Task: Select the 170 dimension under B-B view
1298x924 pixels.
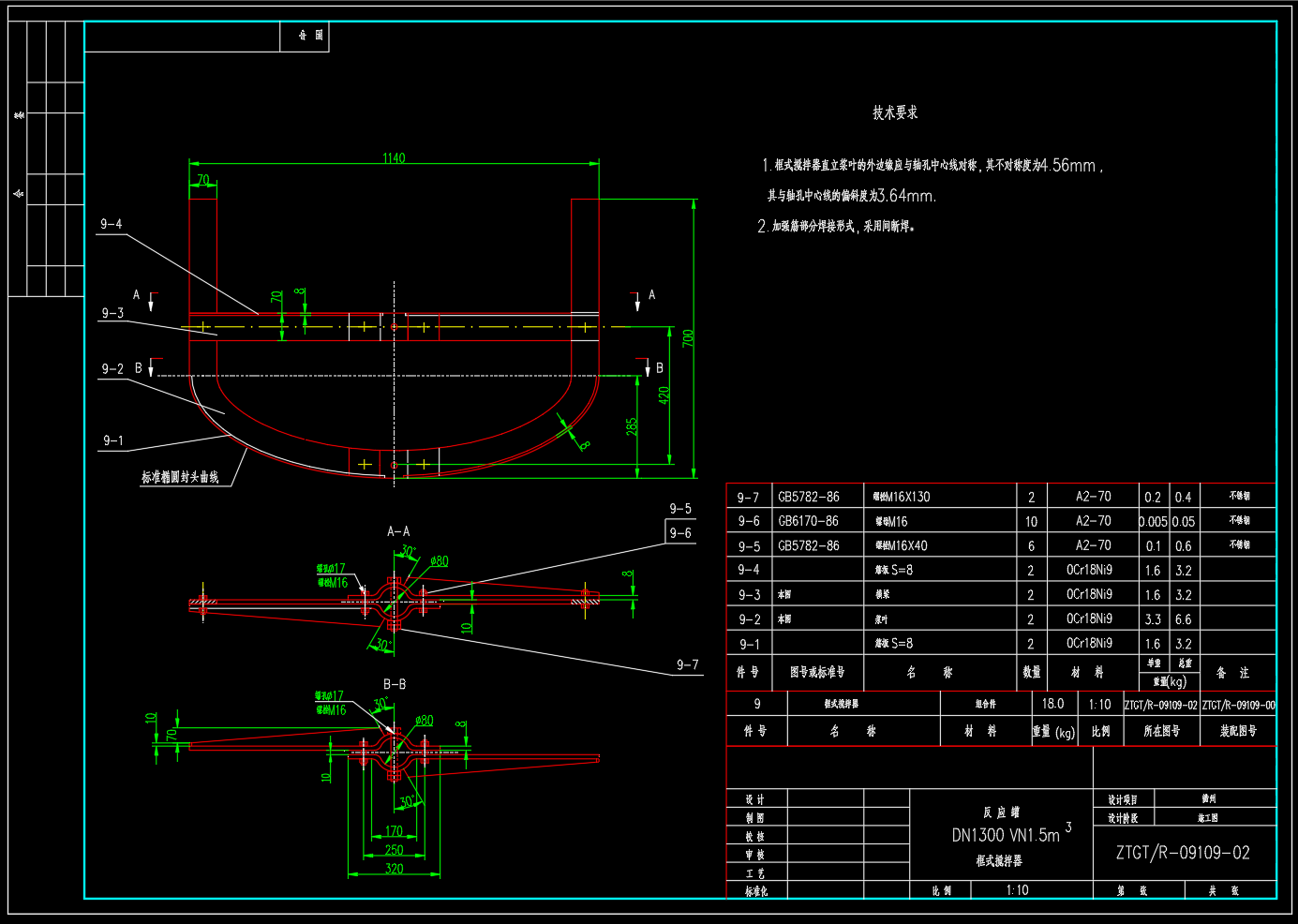Action: tap(394, 831)
